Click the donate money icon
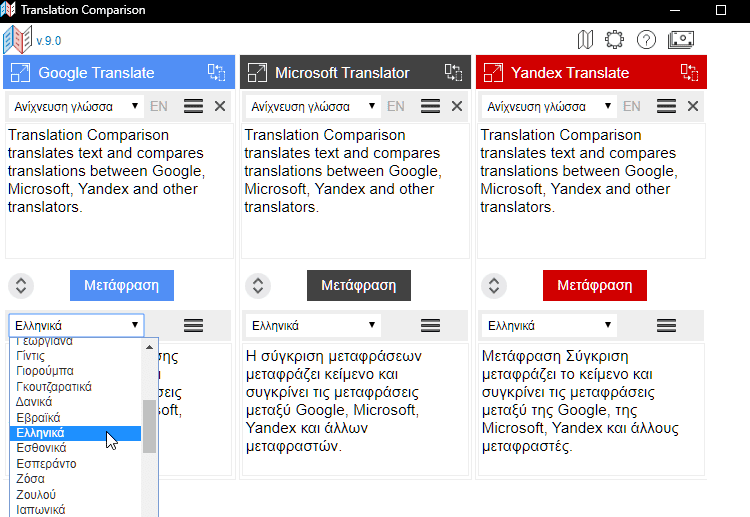 (681, 40)
